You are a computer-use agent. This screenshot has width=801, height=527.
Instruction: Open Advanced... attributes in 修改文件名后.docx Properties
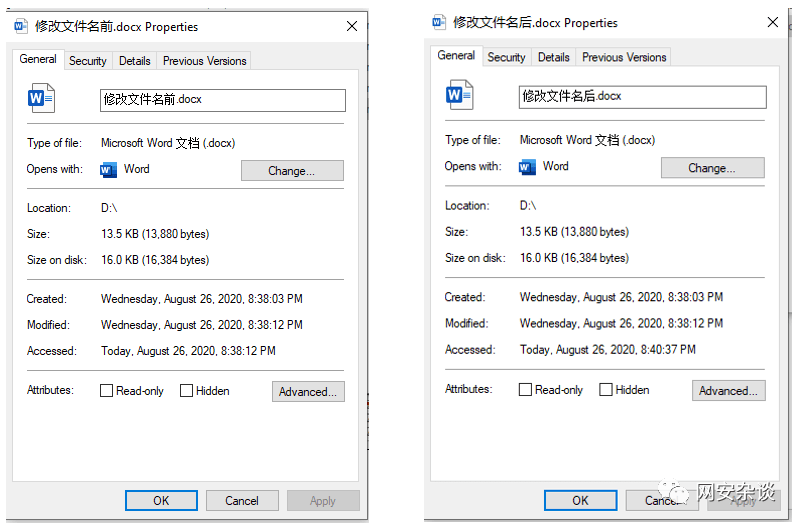(728, 391)
